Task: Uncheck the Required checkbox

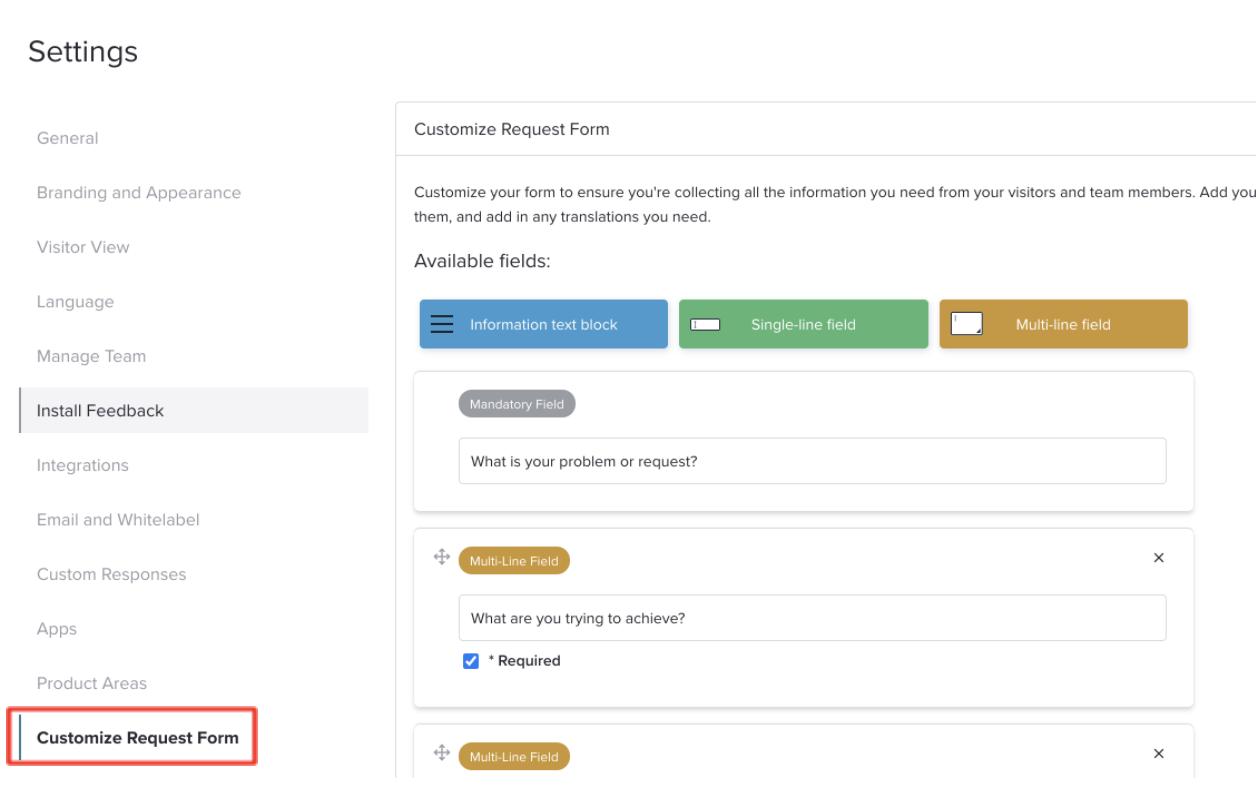Action: (471, 661)
